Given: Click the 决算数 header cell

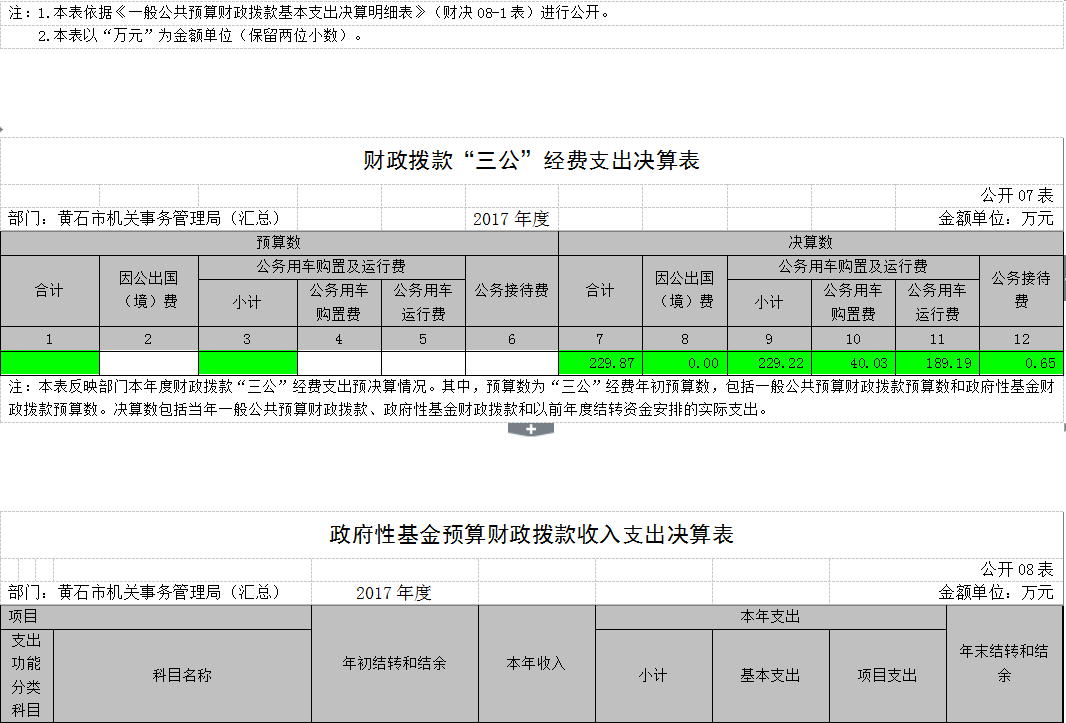Looking at the screenshot, I should [x=811, y=243].
